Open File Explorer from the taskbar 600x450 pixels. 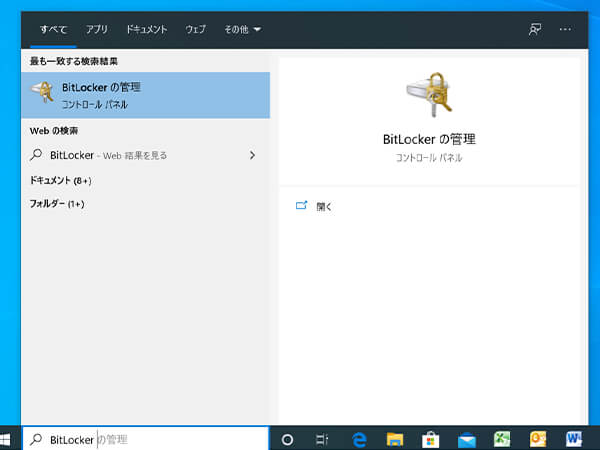click(x=395, y=440)
